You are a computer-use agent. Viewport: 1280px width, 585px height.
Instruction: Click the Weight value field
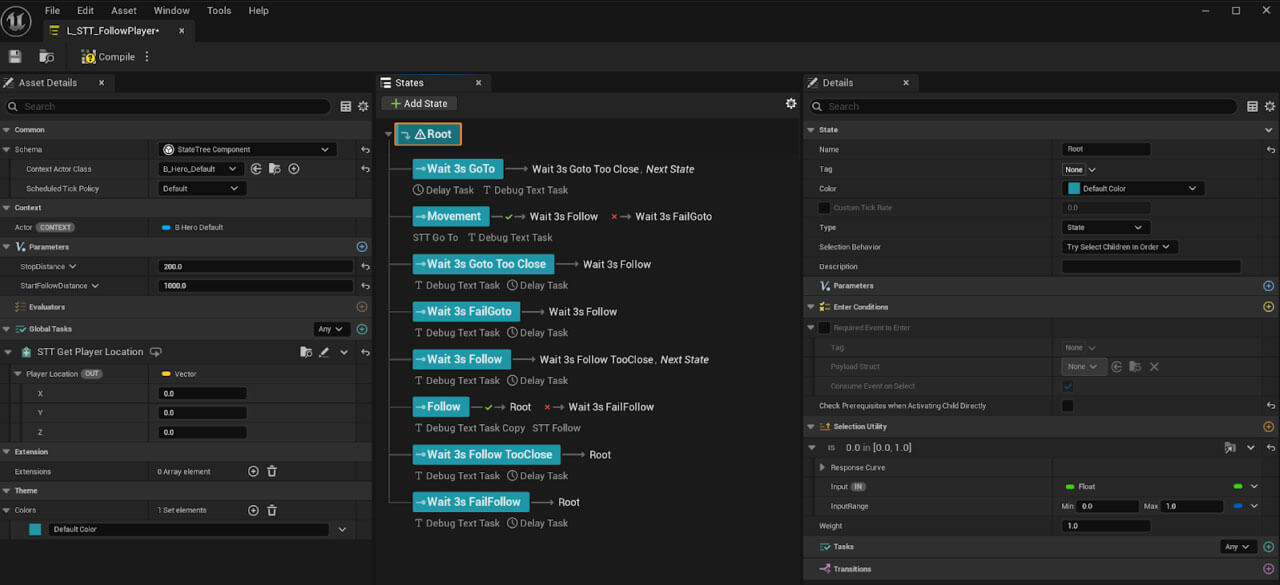[1106, 526]
